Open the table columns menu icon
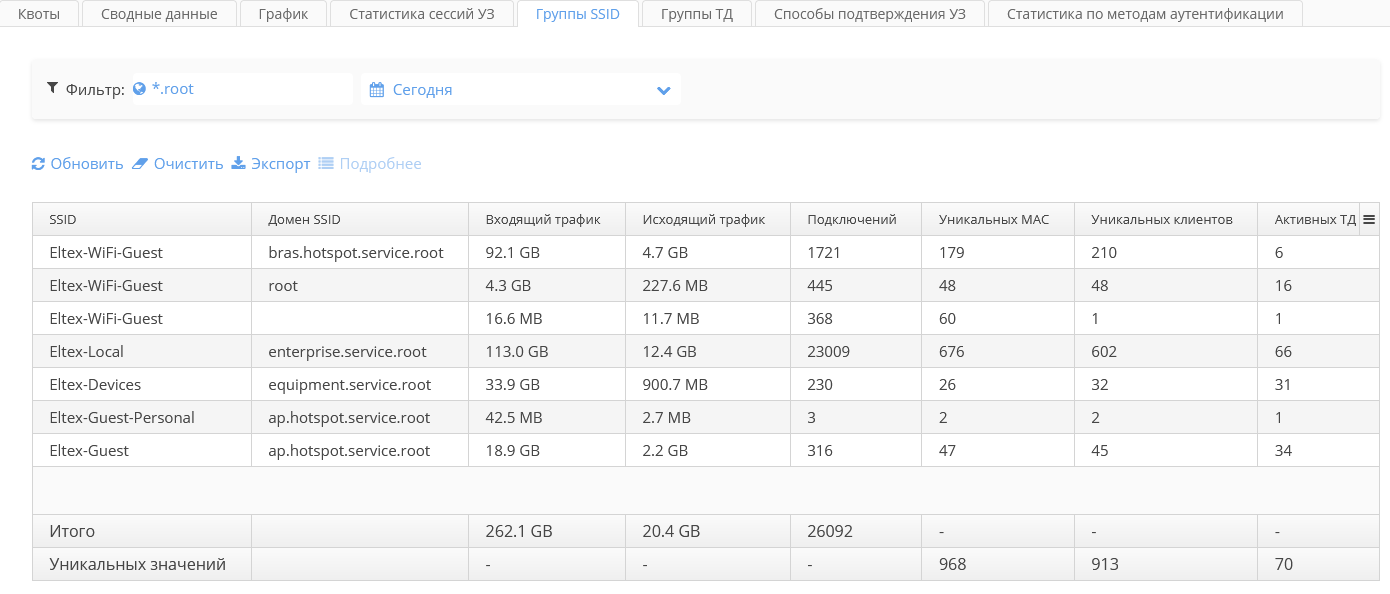Screen dimensions: 1390x594 [1369, 219]
